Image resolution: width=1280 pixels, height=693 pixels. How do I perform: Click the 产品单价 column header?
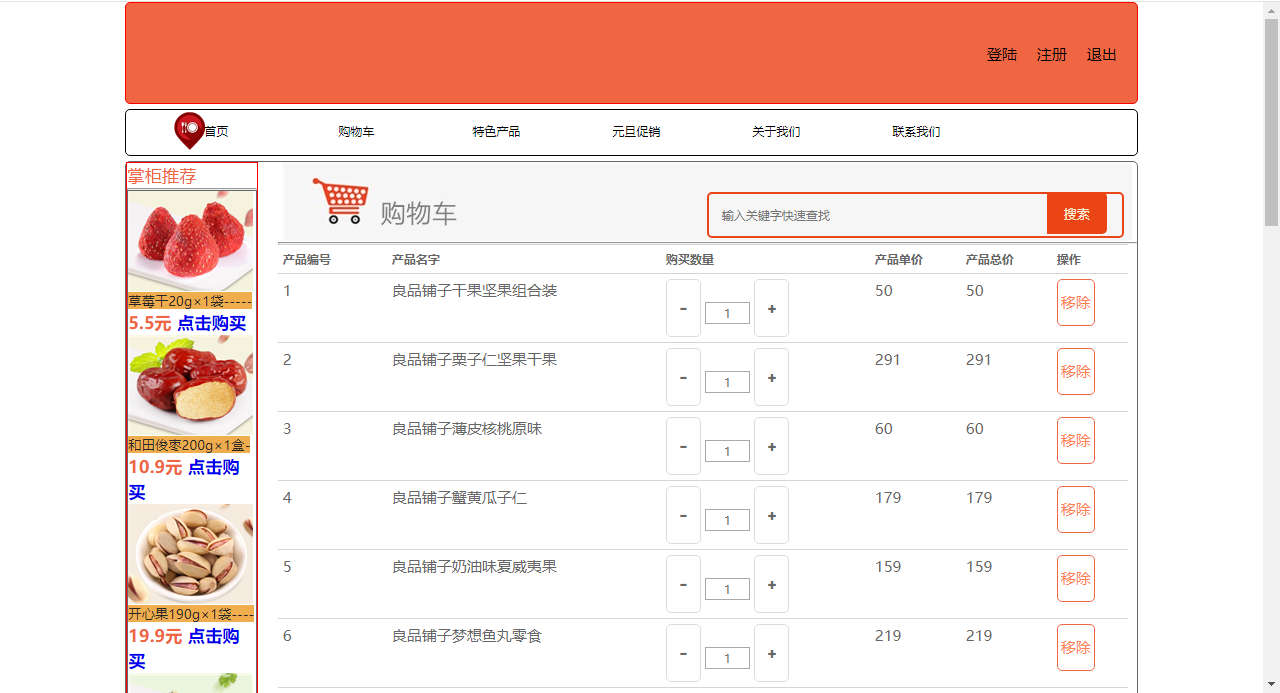click(899, 260)
